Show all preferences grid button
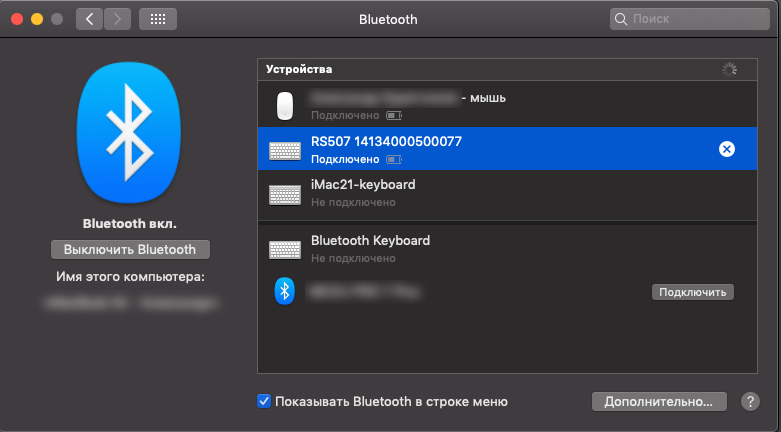Viewport: 781px width, 432px height. coord(158,19)
